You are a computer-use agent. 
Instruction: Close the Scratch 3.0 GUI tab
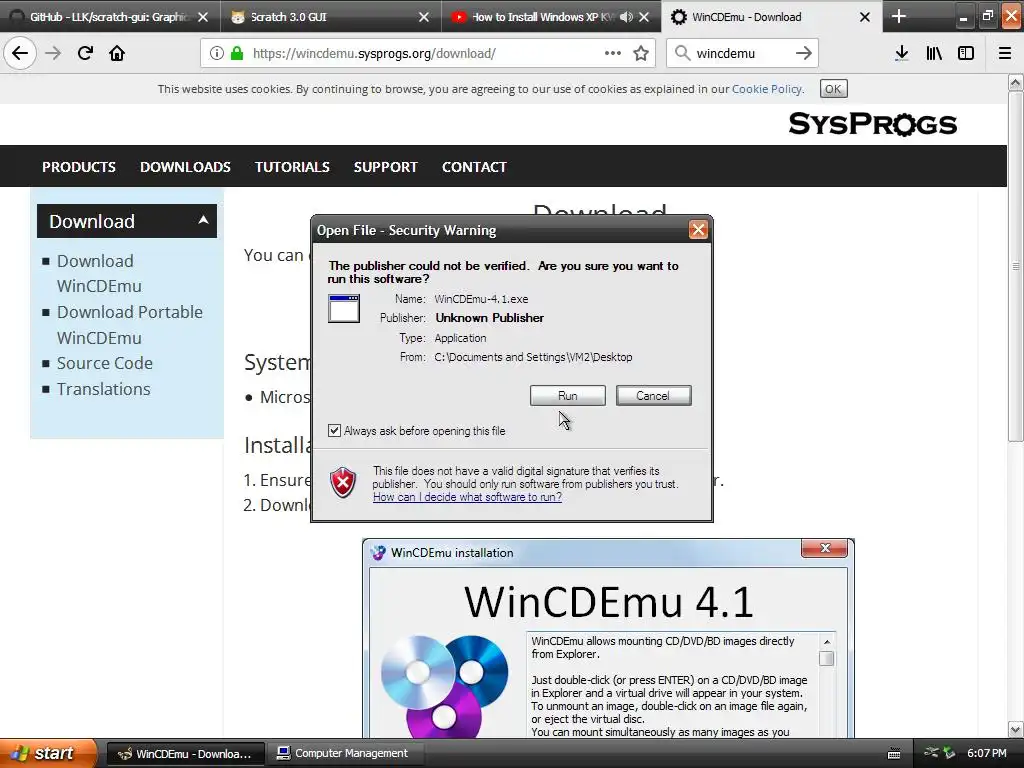point(424,17)
